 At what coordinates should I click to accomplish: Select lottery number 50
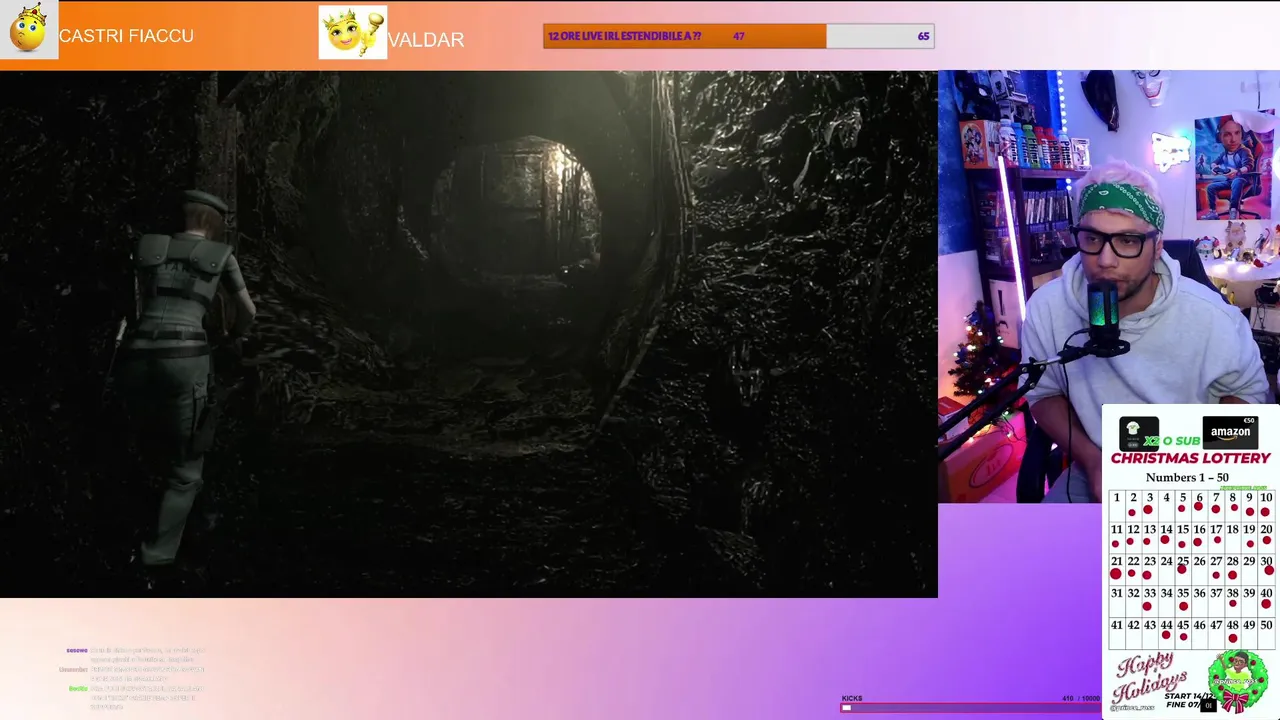point(1266,632)
